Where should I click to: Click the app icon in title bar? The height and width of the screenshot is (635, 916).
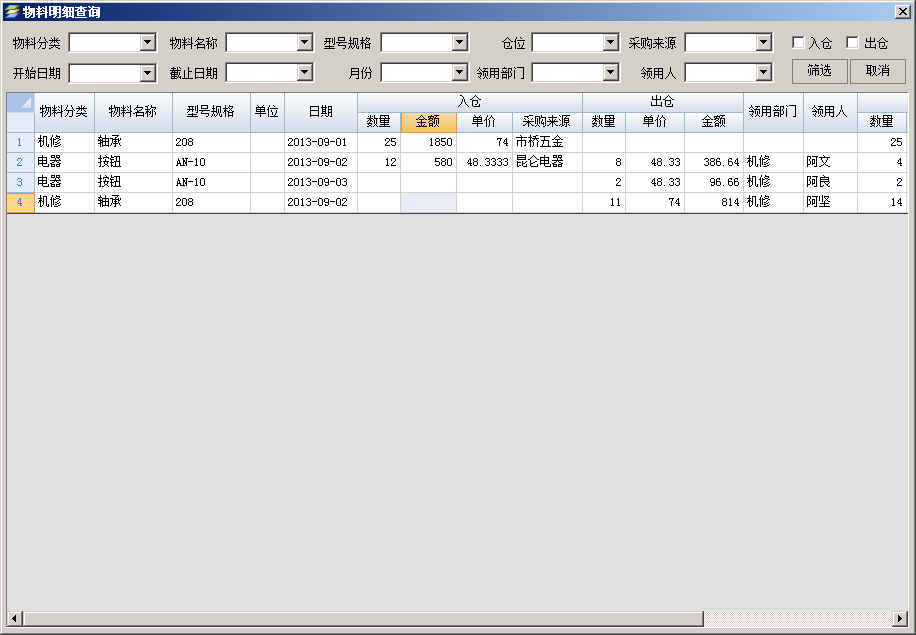pyautogui.click(x=11, y=12)
